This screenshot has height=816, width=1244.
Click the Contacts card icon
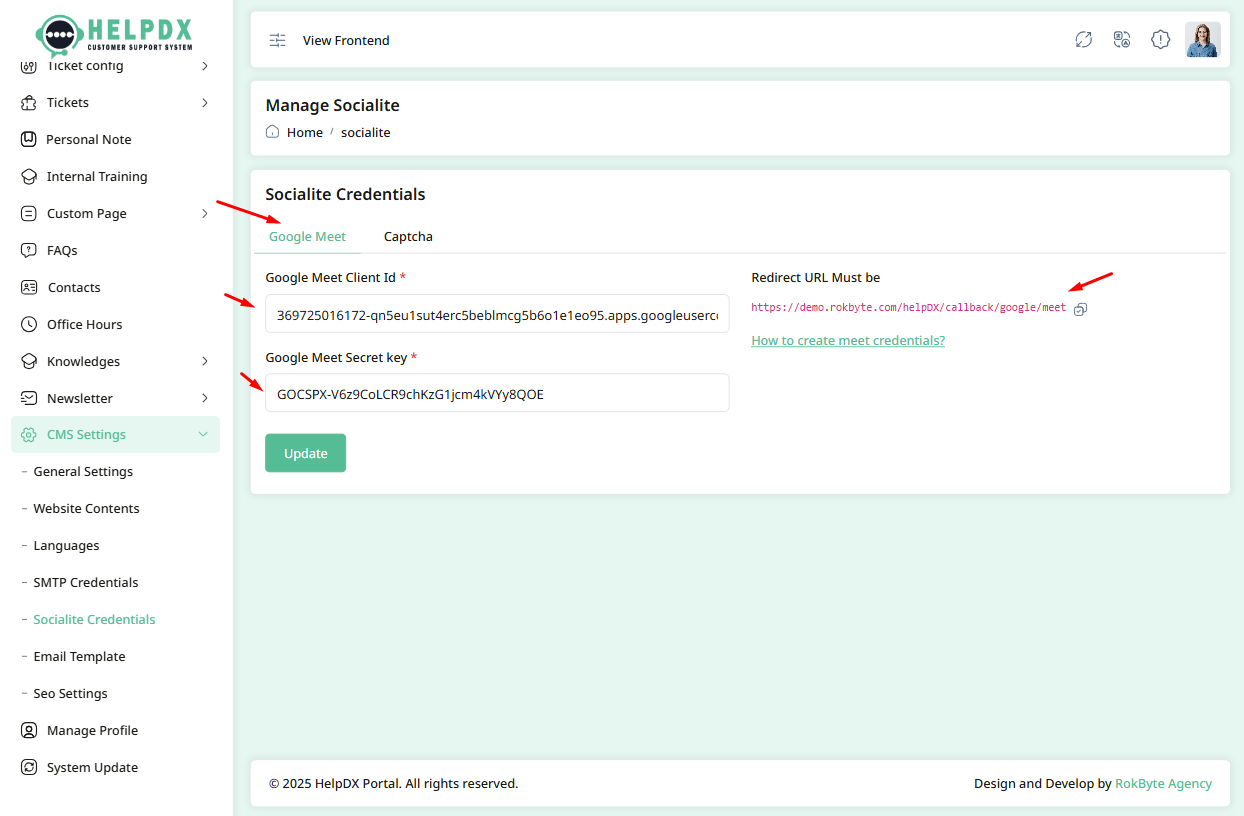click(28, 287)
